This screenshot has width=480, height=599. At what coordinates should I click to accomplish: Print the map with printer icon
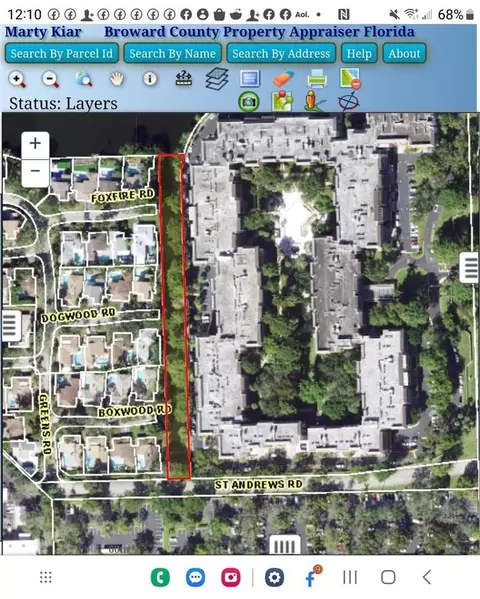(x=317, y=79)
